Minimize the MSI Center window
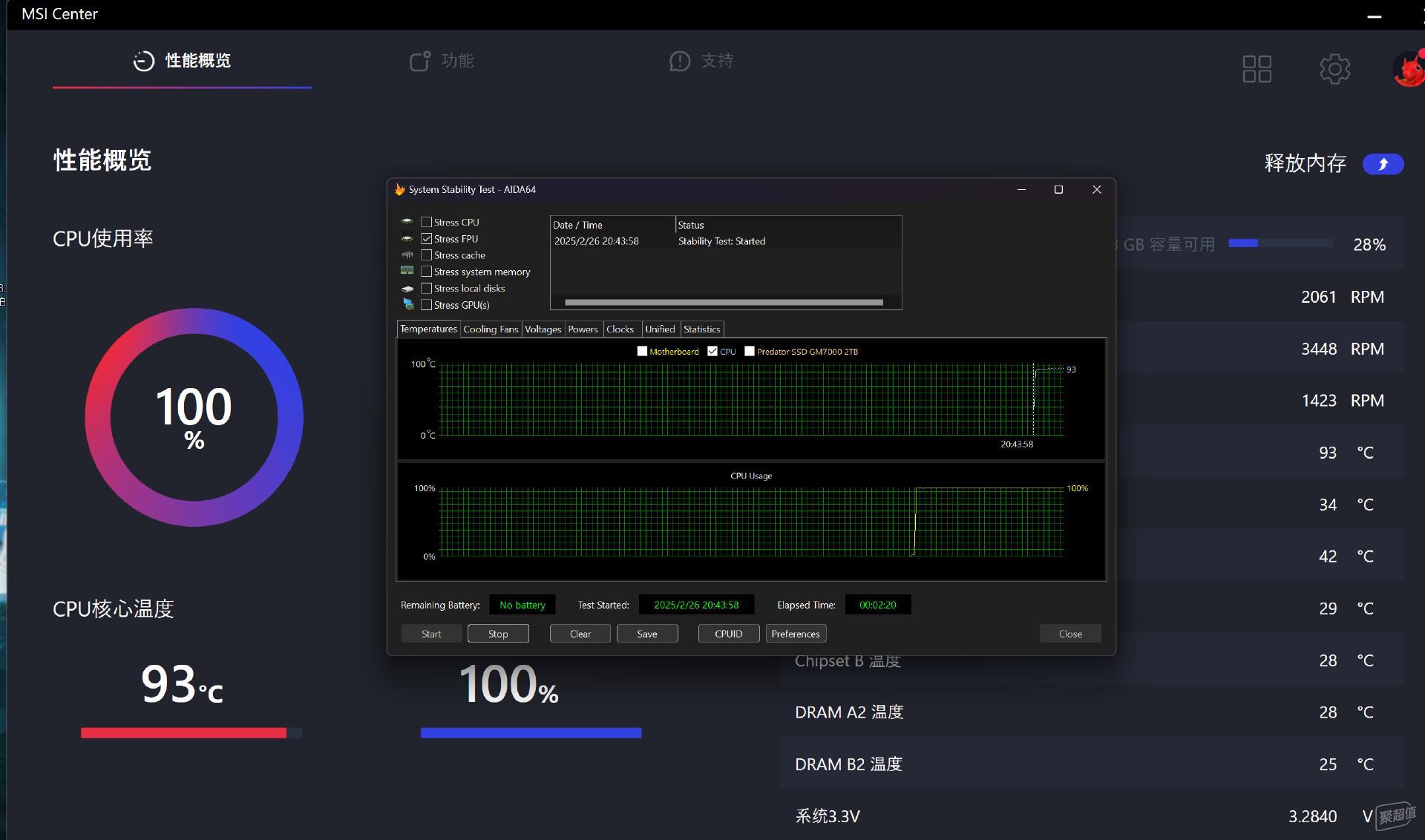1425x840 pixels. point(1375,15)
